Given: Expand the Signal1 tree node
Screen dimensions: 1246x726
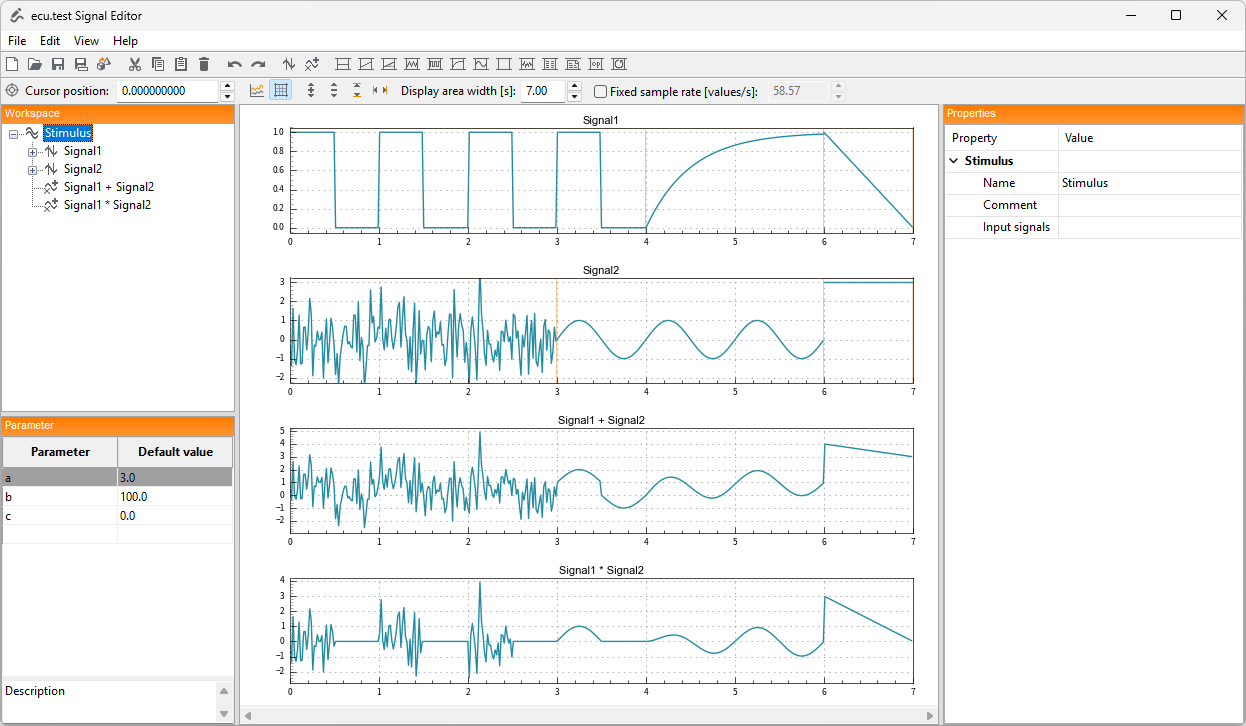Looking at the screenshot, I should coord(32,152).
